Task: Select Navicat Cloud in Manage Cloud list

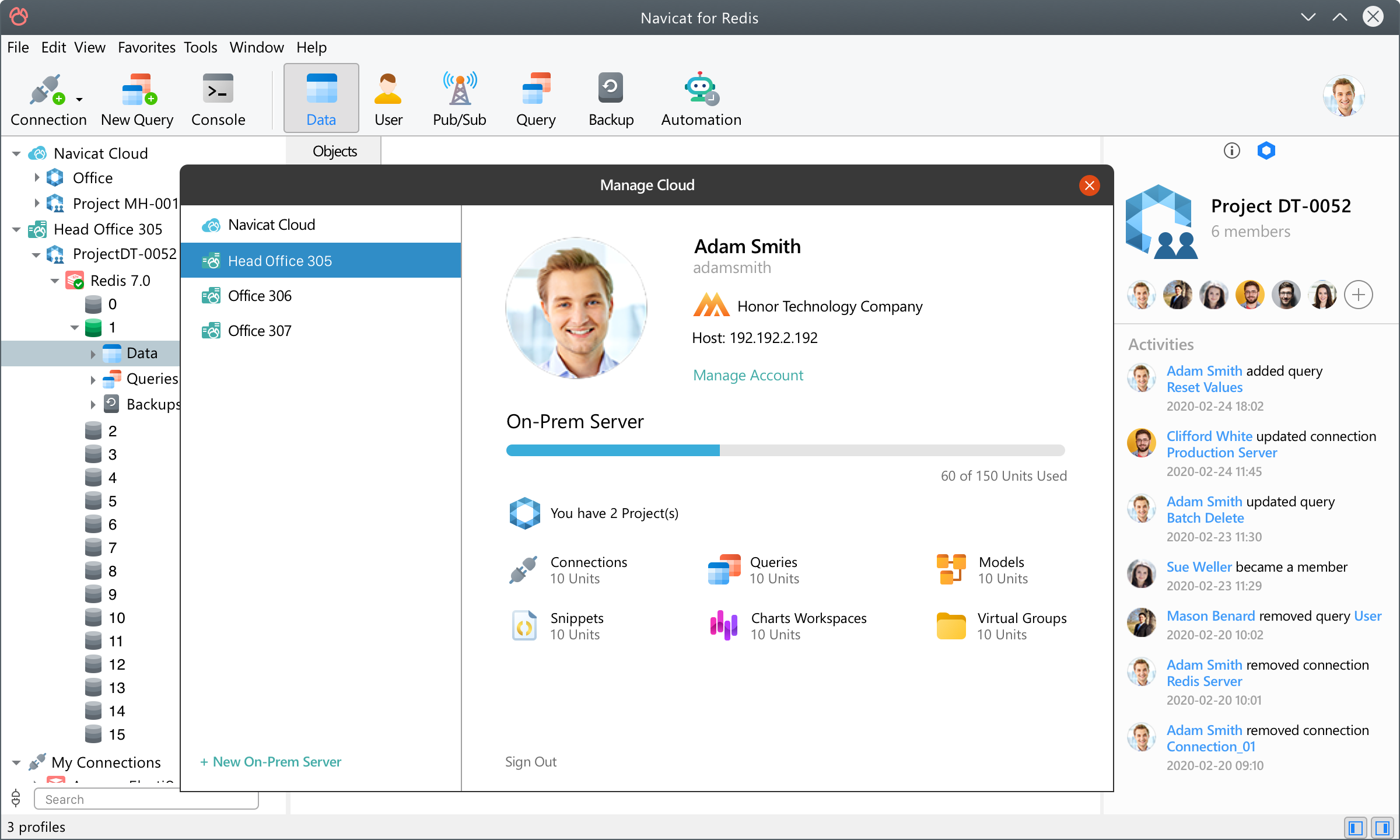Action: pyautogui.click(x=321, y=225)
